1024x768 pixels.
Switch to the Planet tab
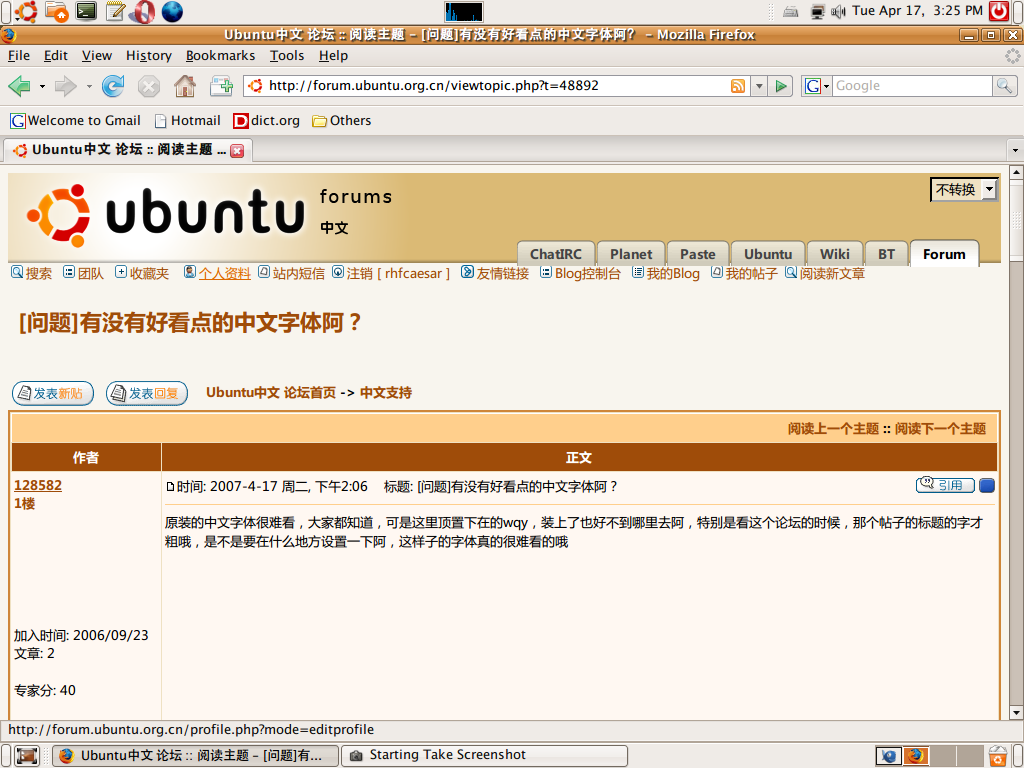coord(631,254)
